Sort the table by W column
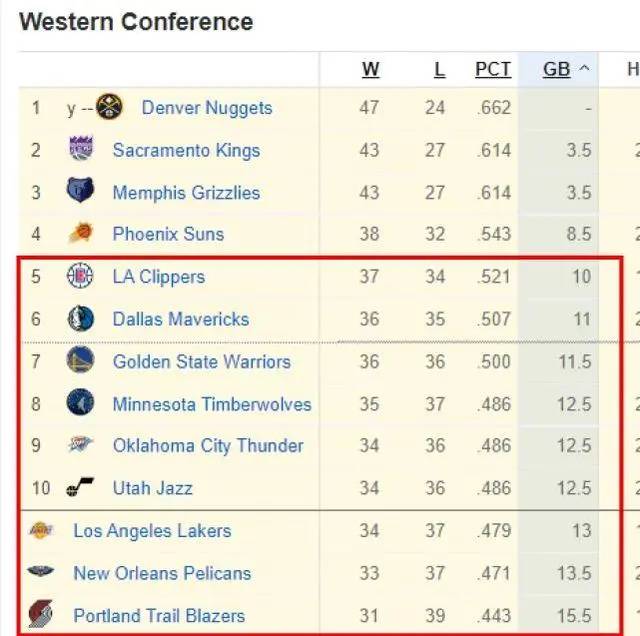640x636 pixels. pos(370,69)
